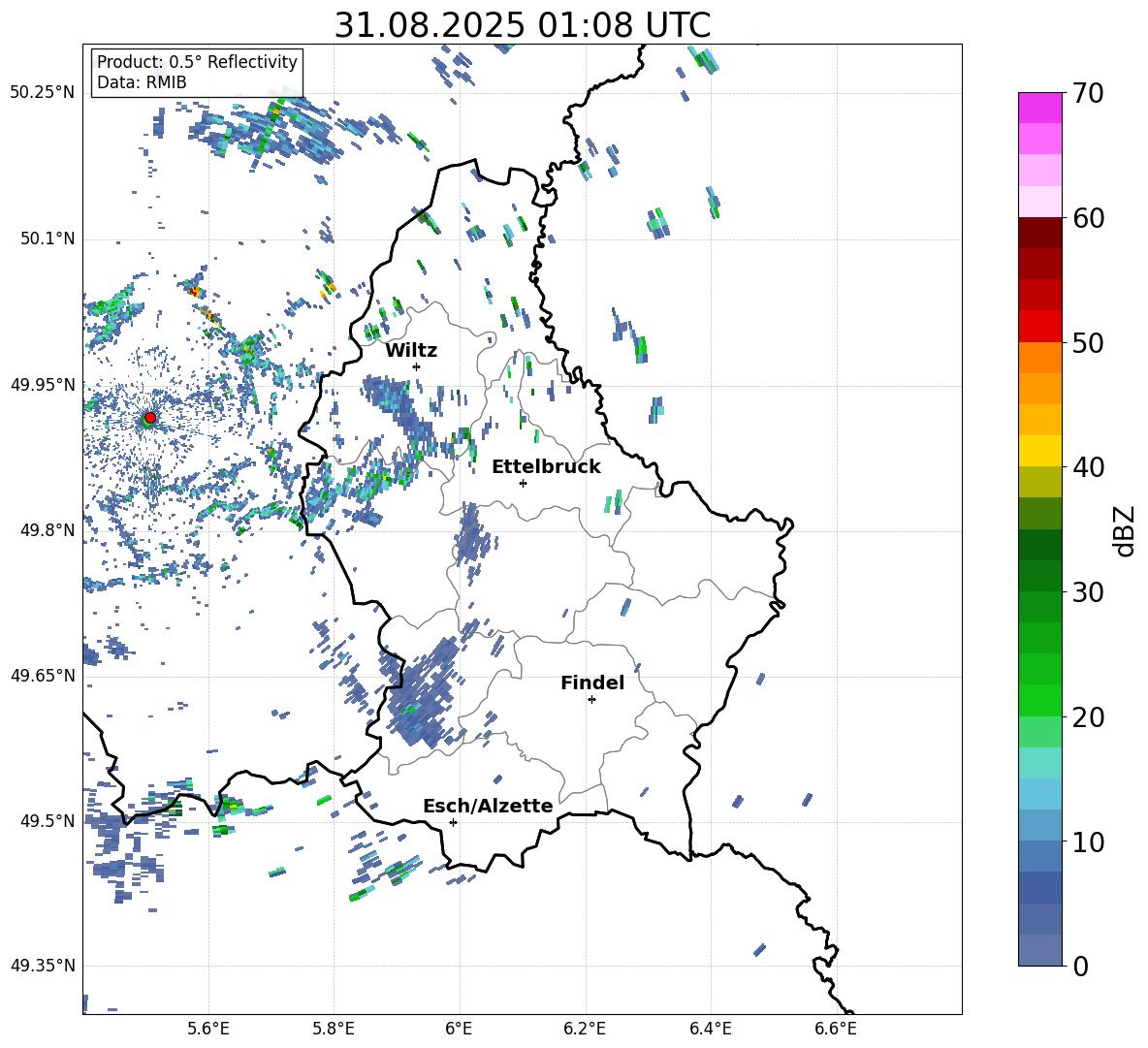Click the Data: RMIB text
This screenshot has width=1148, height=1048.
[142, 82]
